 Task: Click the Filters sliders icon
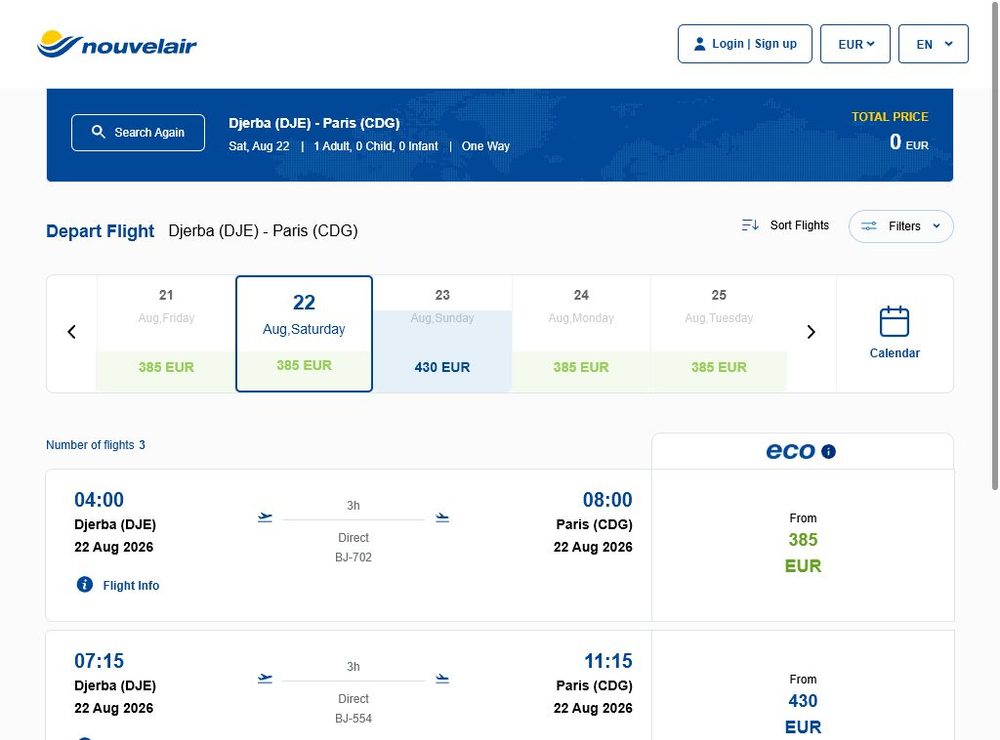click(869, 226)
